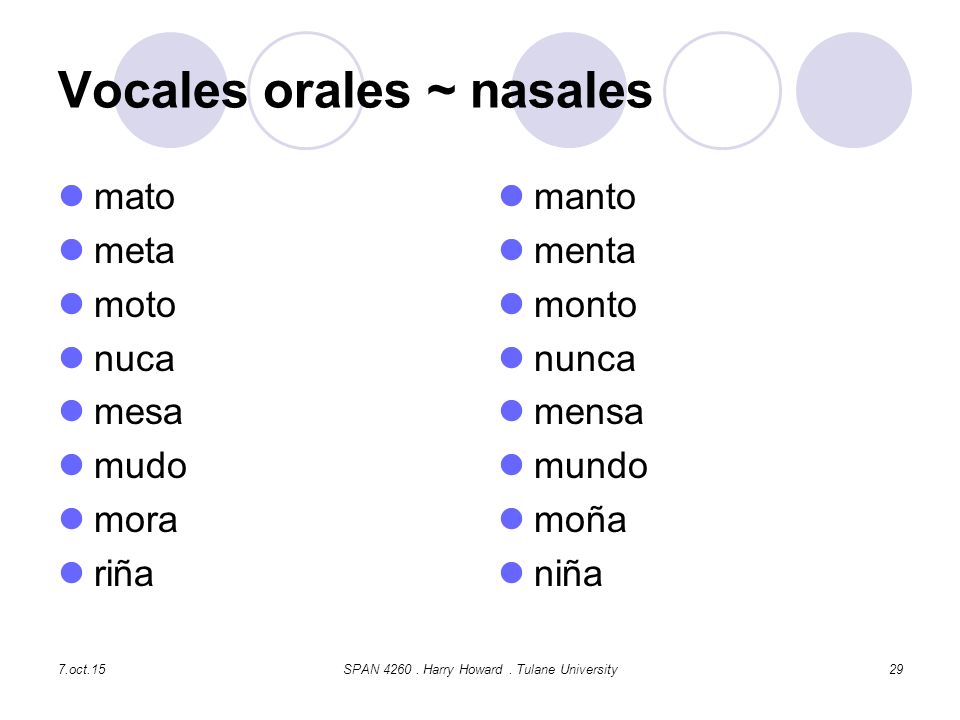Screen dimensions: 960x720
Task: Click the word 'manto' in right column
Action: pos(585,197)
